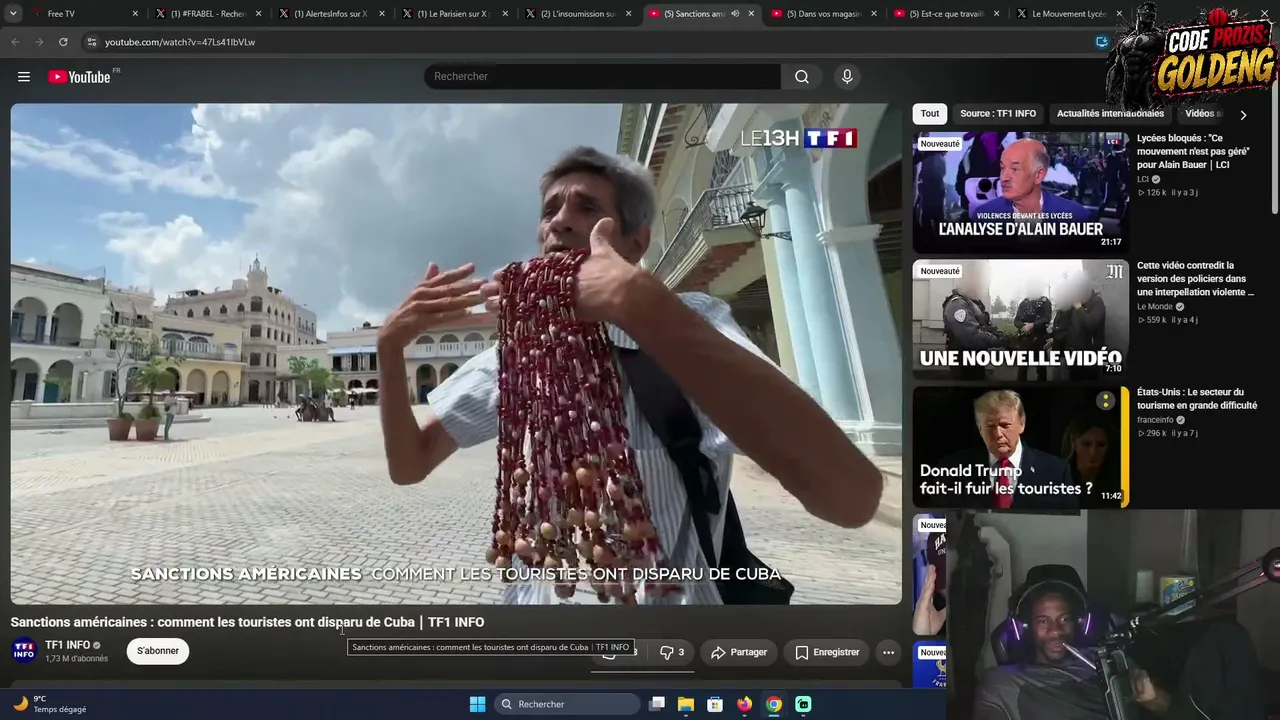Close the Free TV tab
The image size is (1280, 720).
[135, 14]
